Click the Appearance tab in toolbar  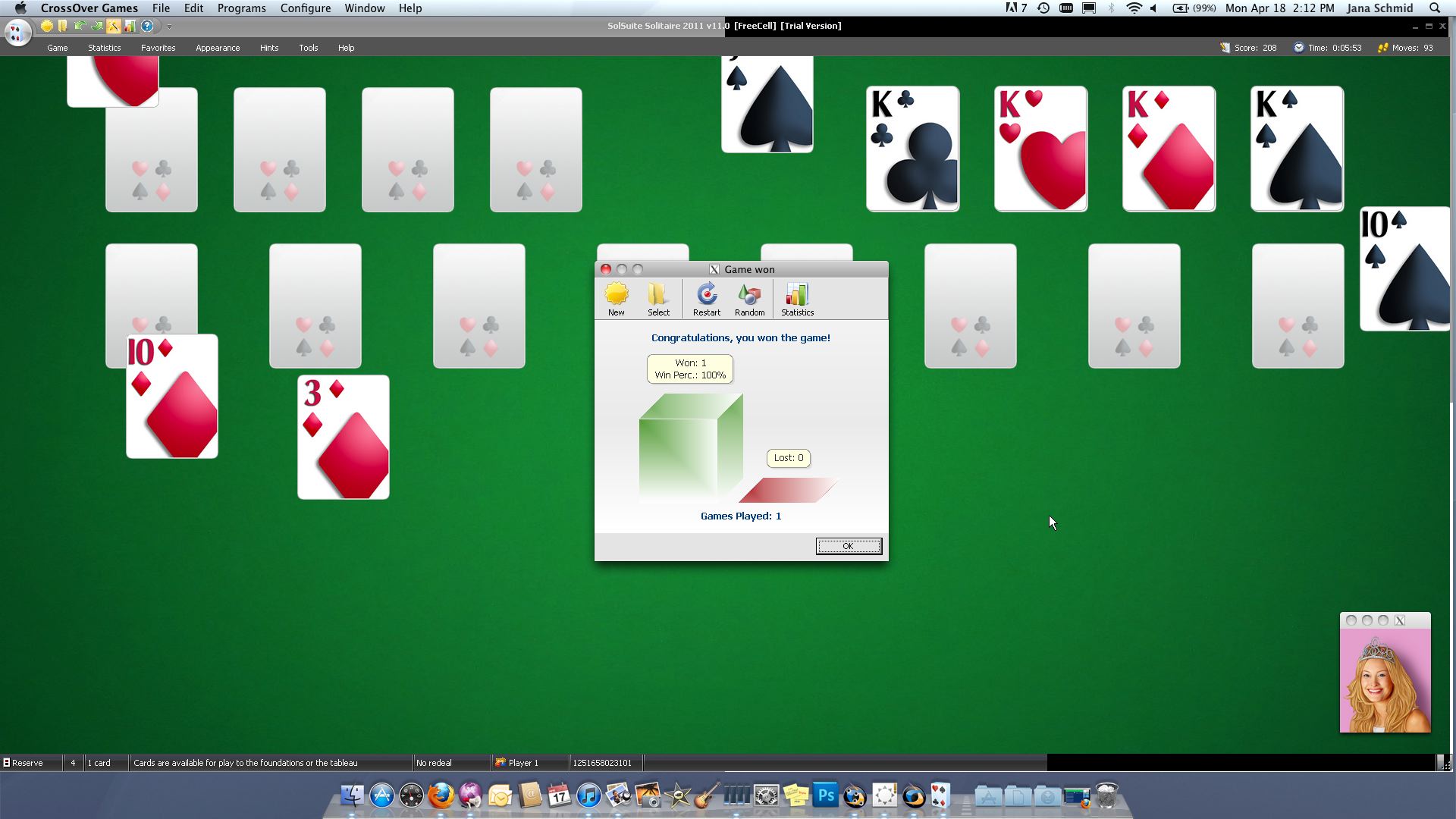tap(216, 47)
